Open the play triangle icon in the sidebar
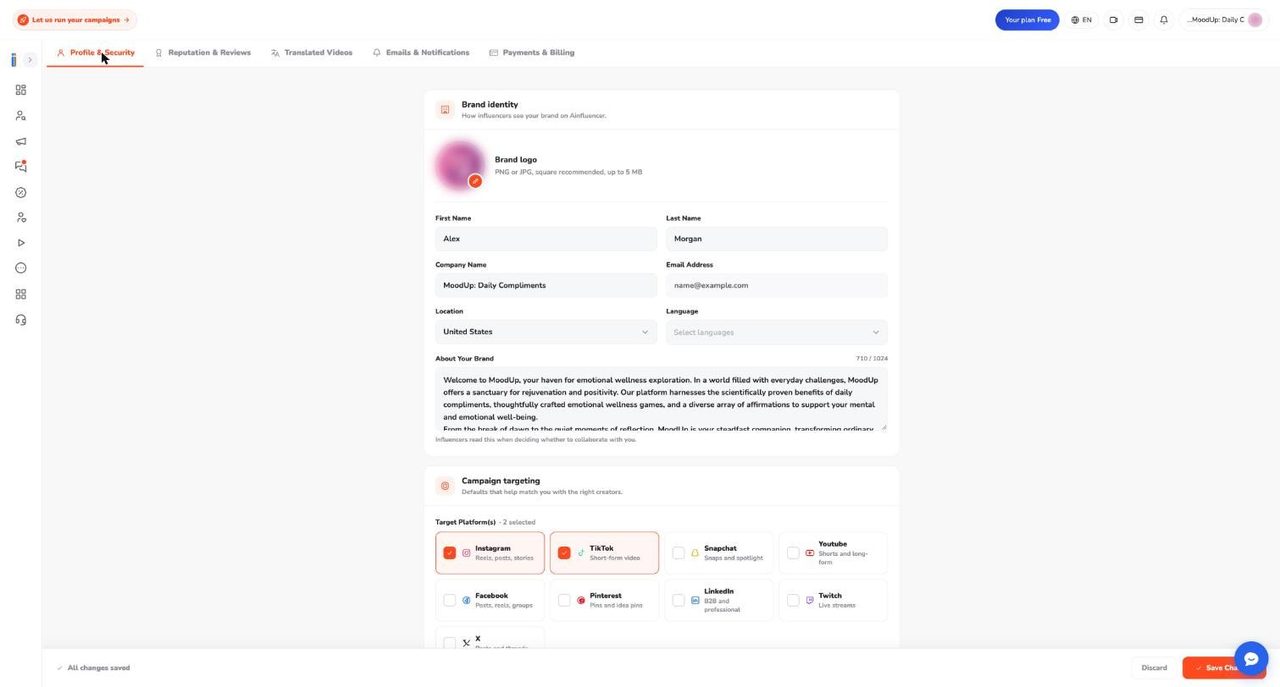 (x=21, y=243)
